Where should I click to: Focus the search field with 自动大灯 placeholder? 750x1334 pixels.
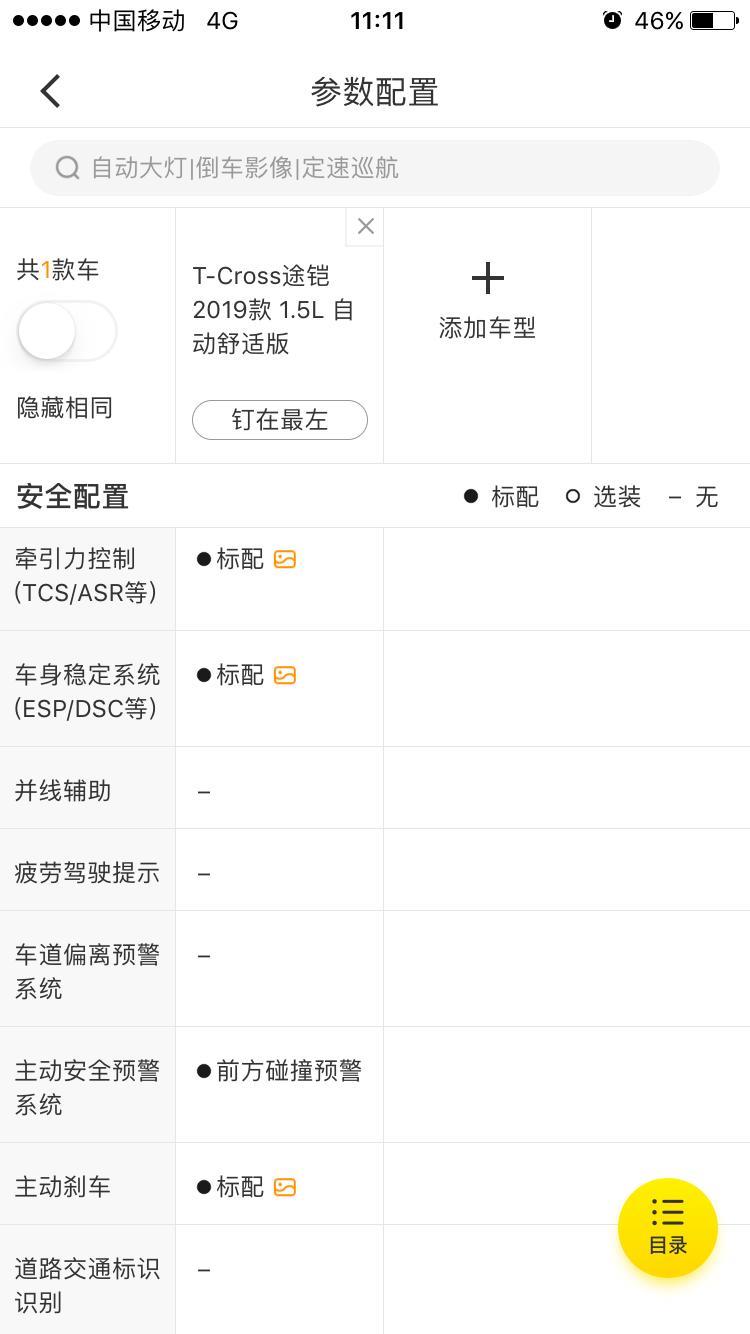(x=375, y=168)
